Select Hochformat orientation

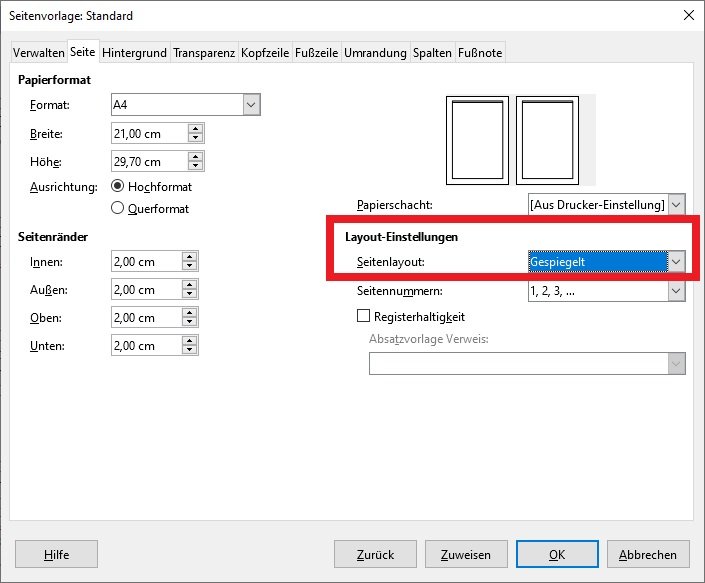coord(118,186)
